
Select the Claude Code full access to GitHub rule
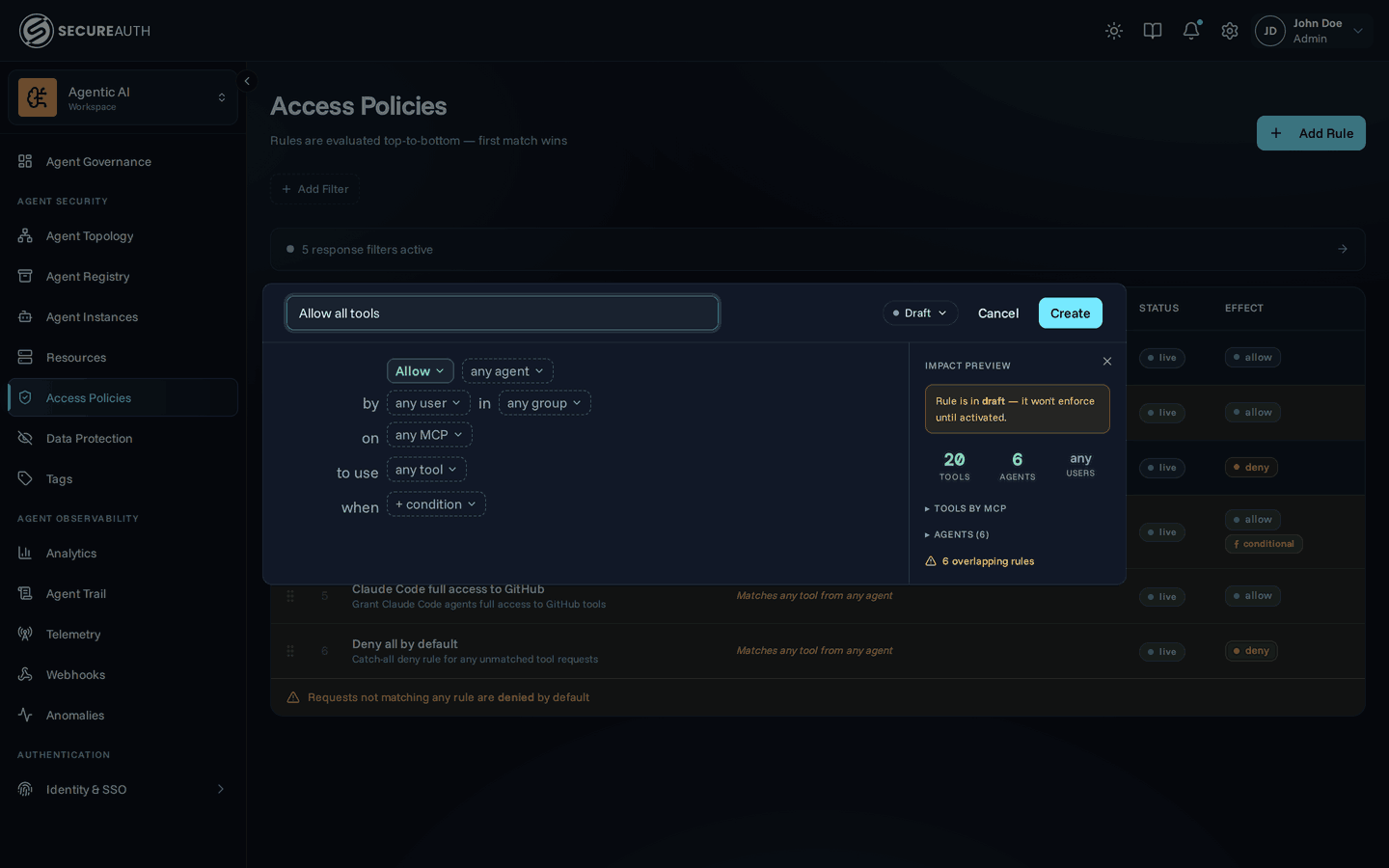pos(818,596)
